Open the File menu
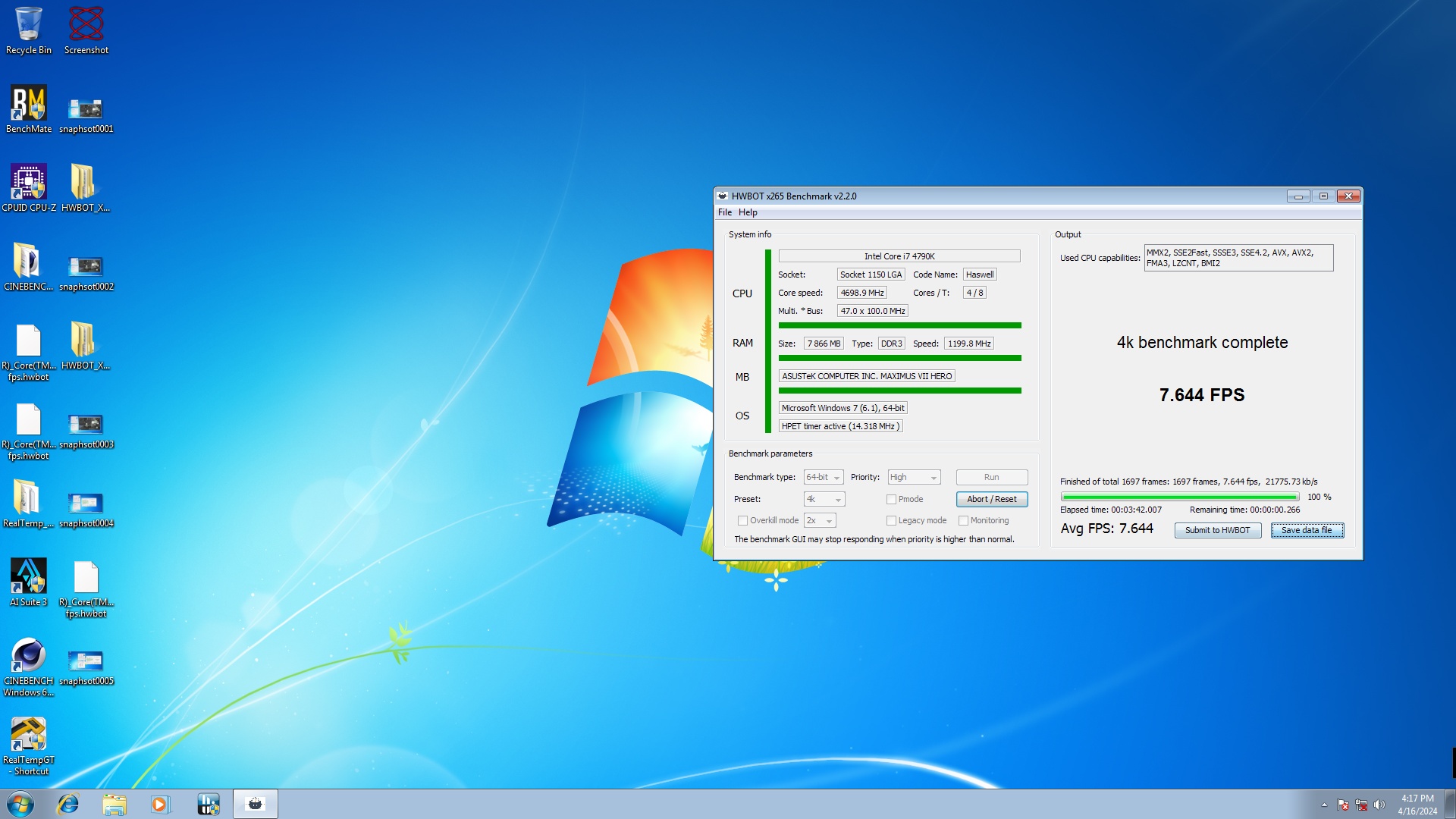The height and width of the screenshot is (819, 1456). tap(725, 212)
